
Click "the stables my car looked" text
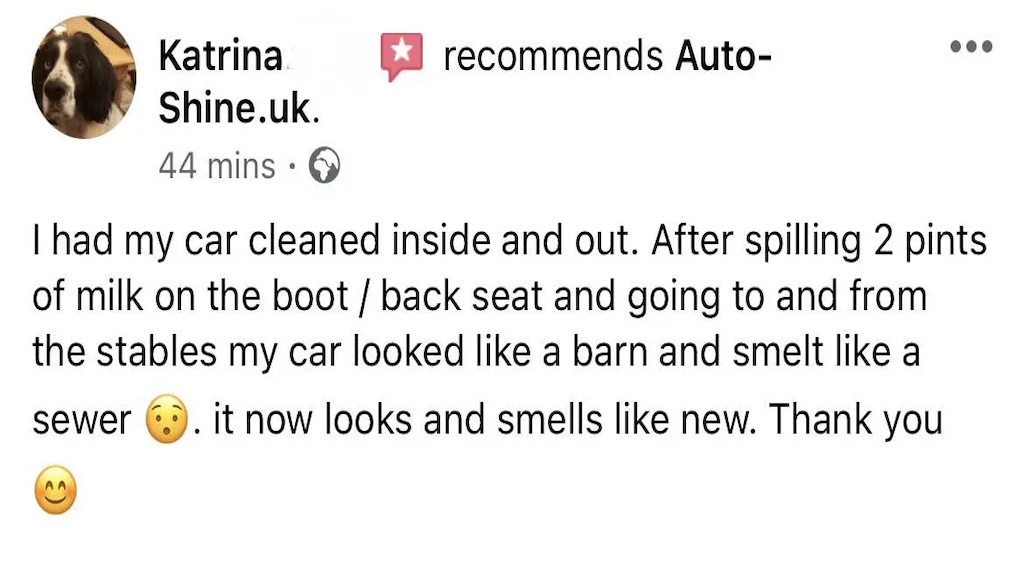pos(248,353)
